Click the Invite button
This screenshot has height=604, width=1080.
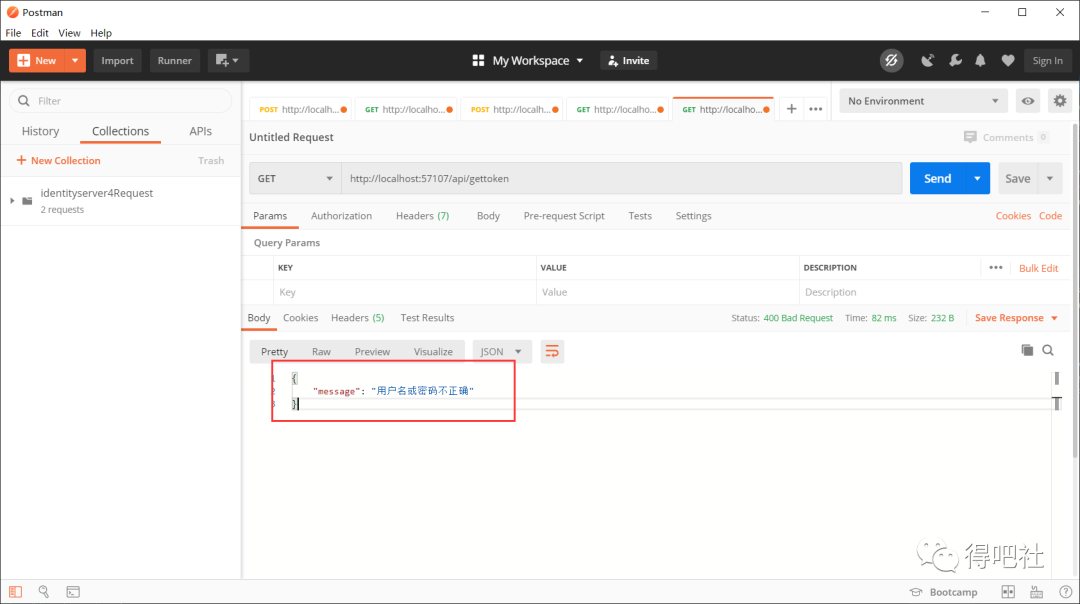pos(628,61)
